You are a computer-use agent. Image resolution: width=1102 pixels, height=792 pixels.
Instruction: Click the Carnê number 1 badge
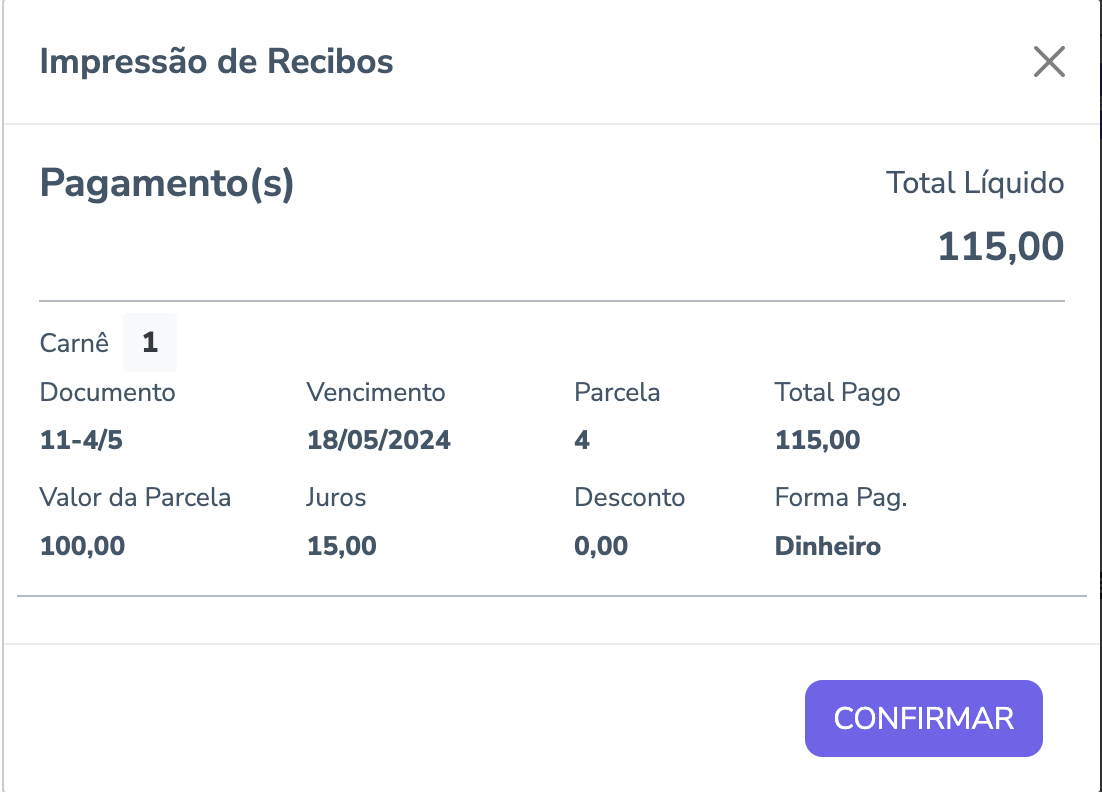(150, 343)
